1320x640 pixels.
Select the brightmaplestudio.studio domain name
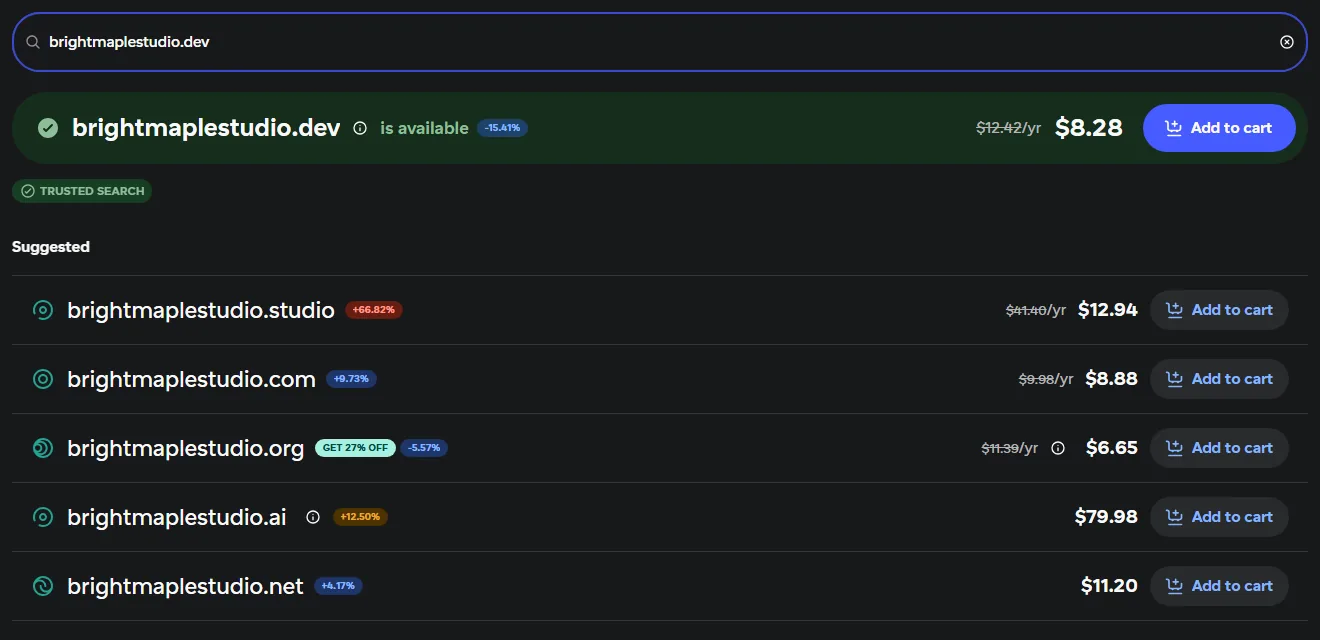point(201,310)
